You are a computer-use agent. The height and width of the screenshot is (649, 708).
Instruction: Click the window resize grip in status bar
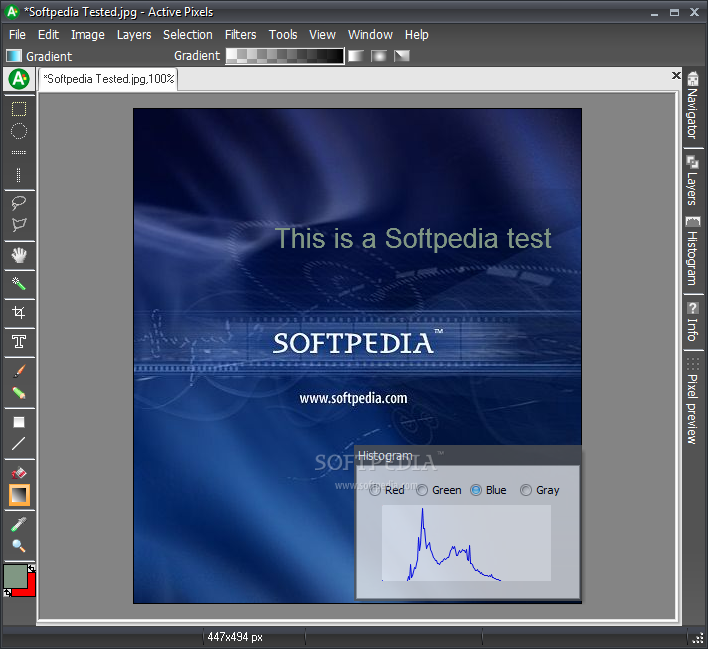(x=698, y=638)
